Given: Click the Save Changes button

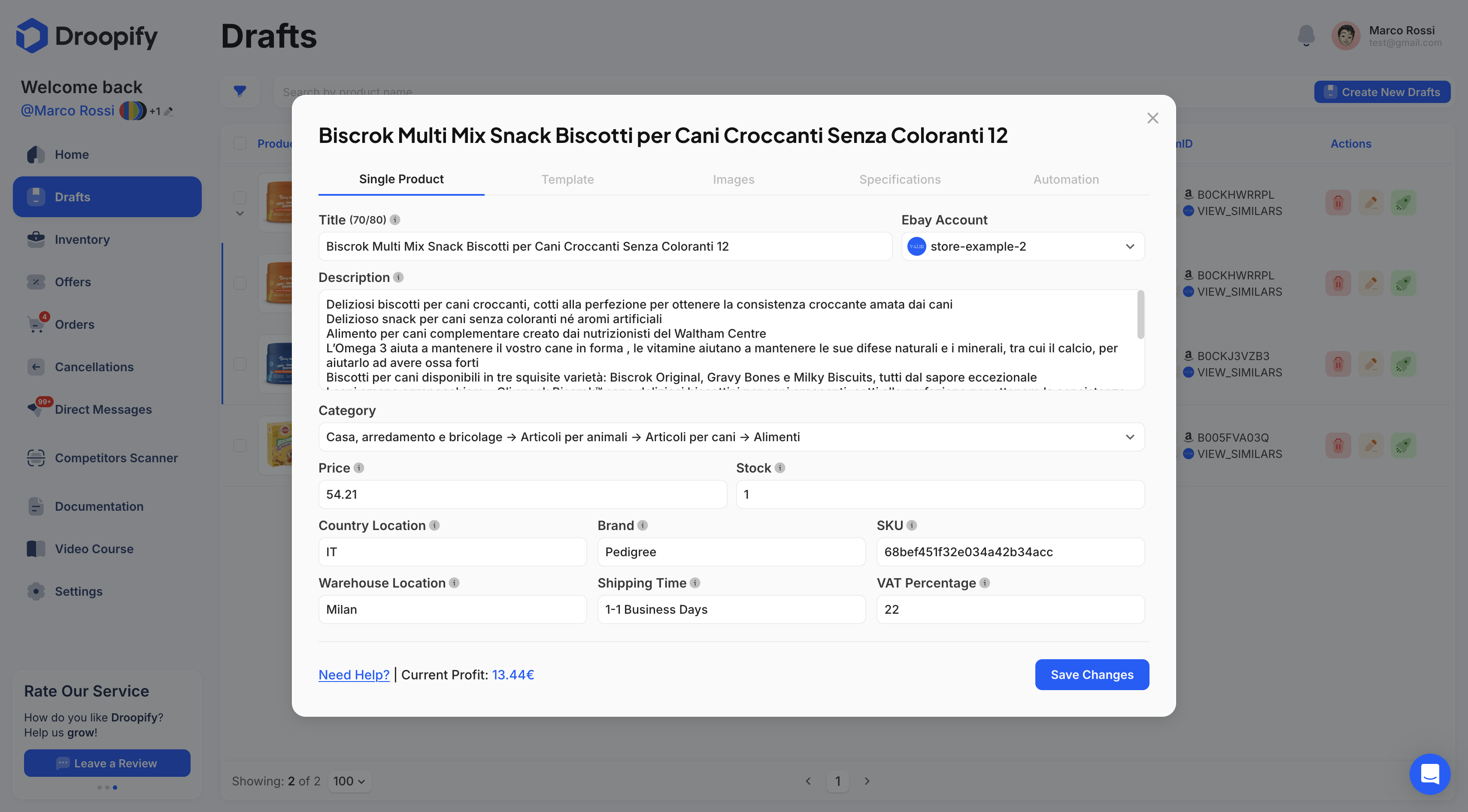Looking at the screenshot, I should (x=1092, y=674).
